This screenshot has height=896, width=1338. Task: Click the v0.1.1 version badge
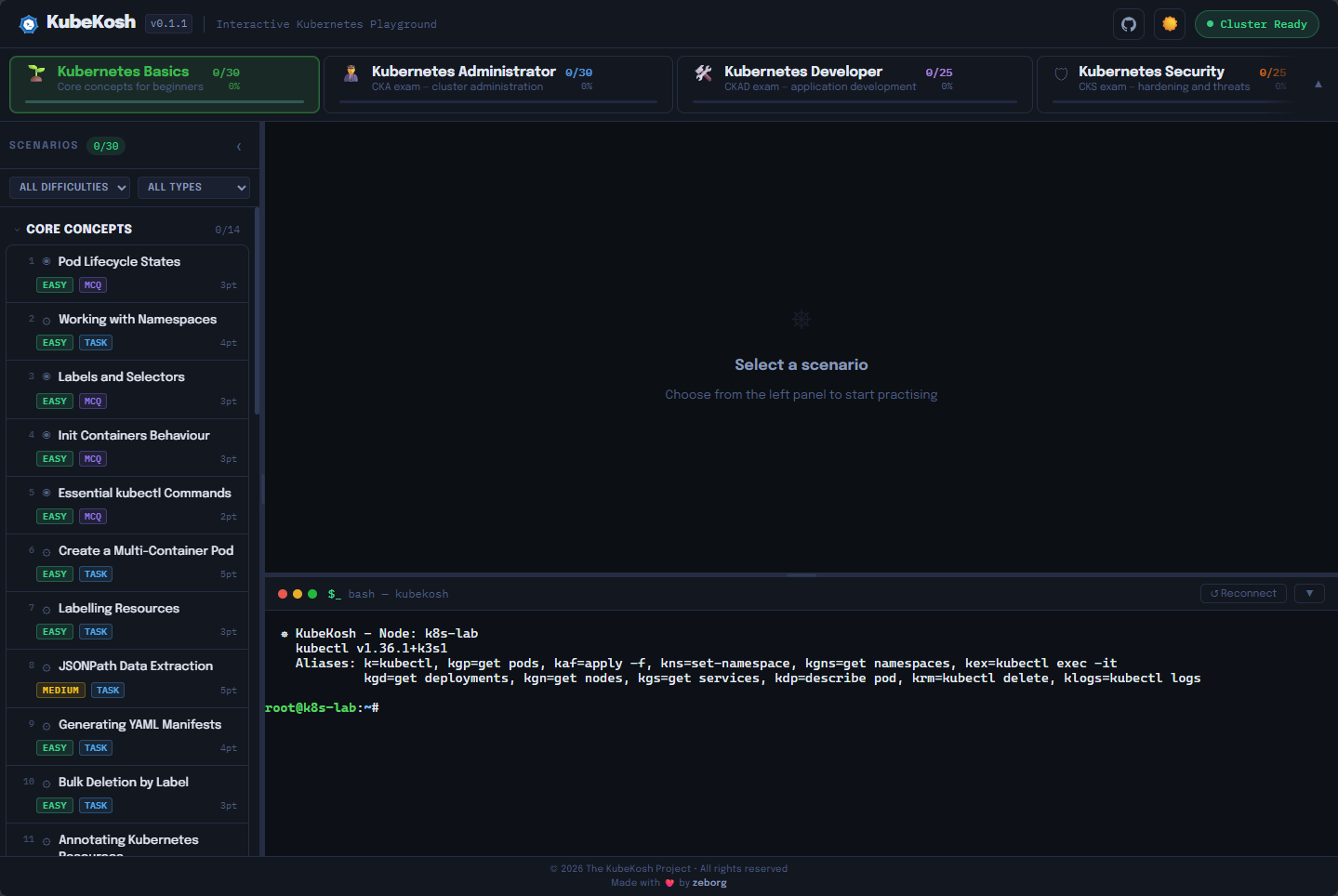[x=169, y=23]
